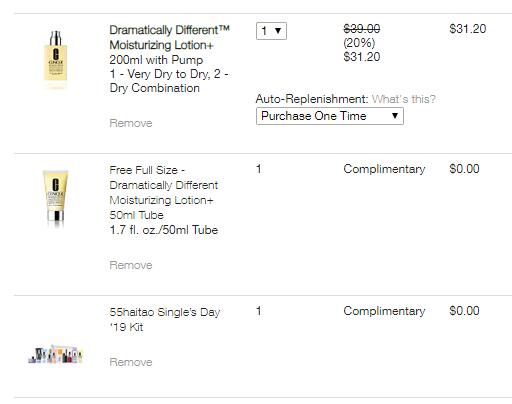Open the Dramatically Different Moisturizing Lotion+ 200ml title
The height and width of the screenshot is (404, 512).
coord(169,45)
